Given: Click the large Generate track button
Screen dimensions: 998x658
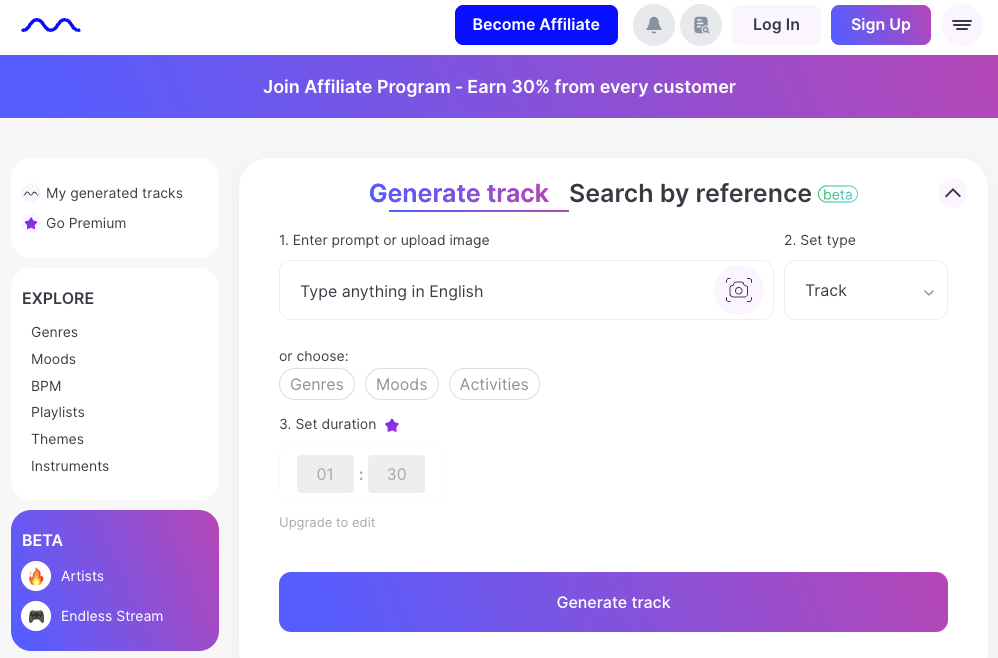Looking at the screenshot, I should (x=613, y=602).
